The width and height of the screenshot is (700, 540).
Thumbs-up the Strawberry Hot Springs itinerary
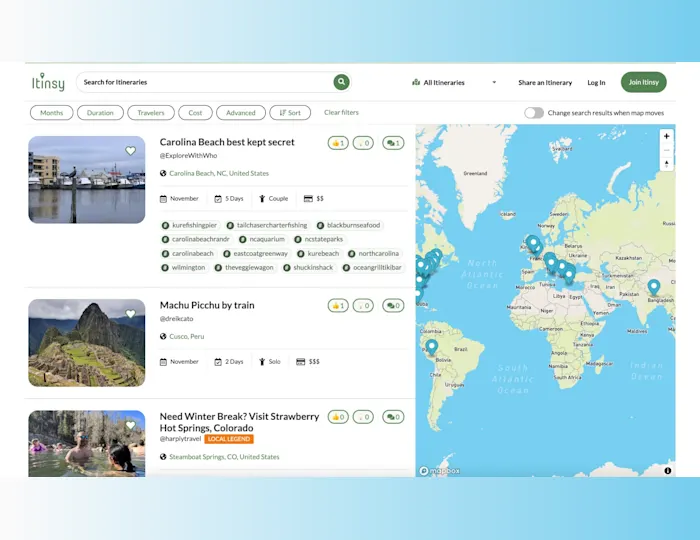coord(338,417)
